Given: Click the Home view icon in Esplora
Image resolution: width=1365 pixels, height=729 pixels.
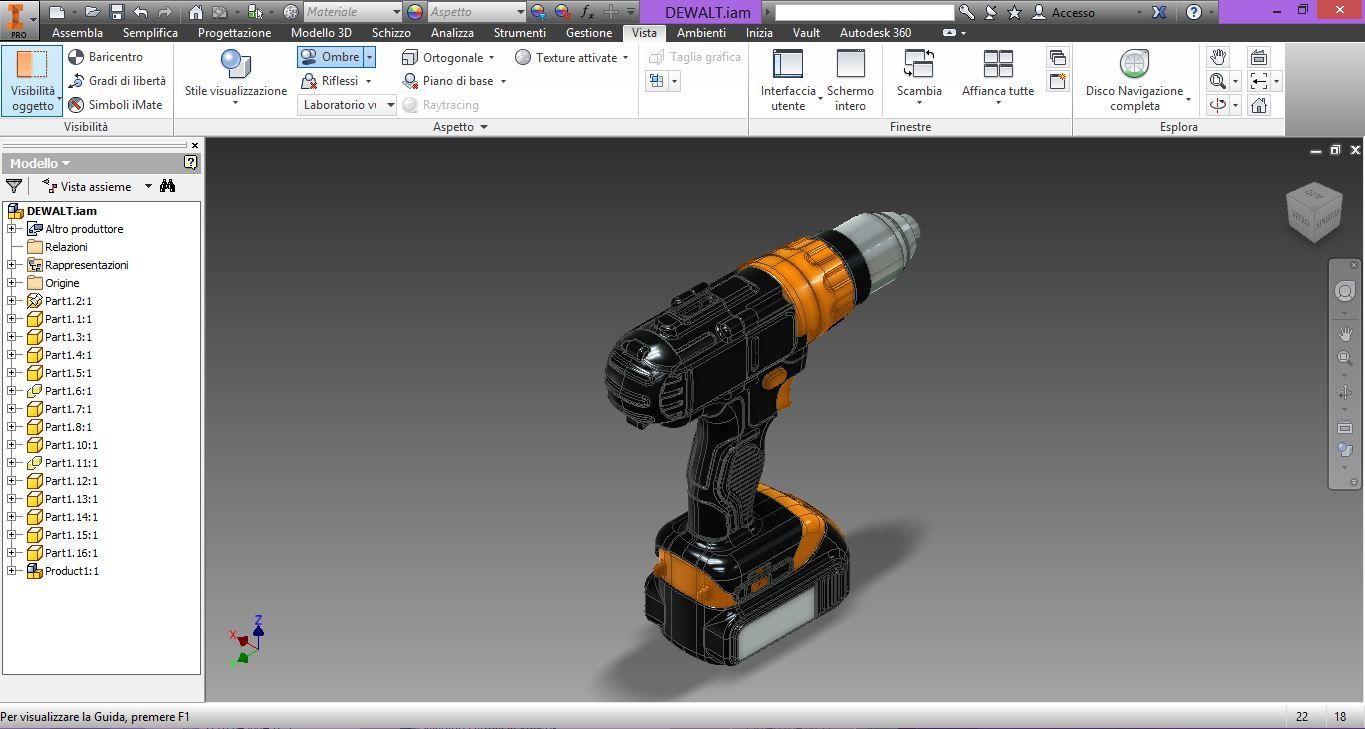Looking at the screenshot, I should [1259, 105].
